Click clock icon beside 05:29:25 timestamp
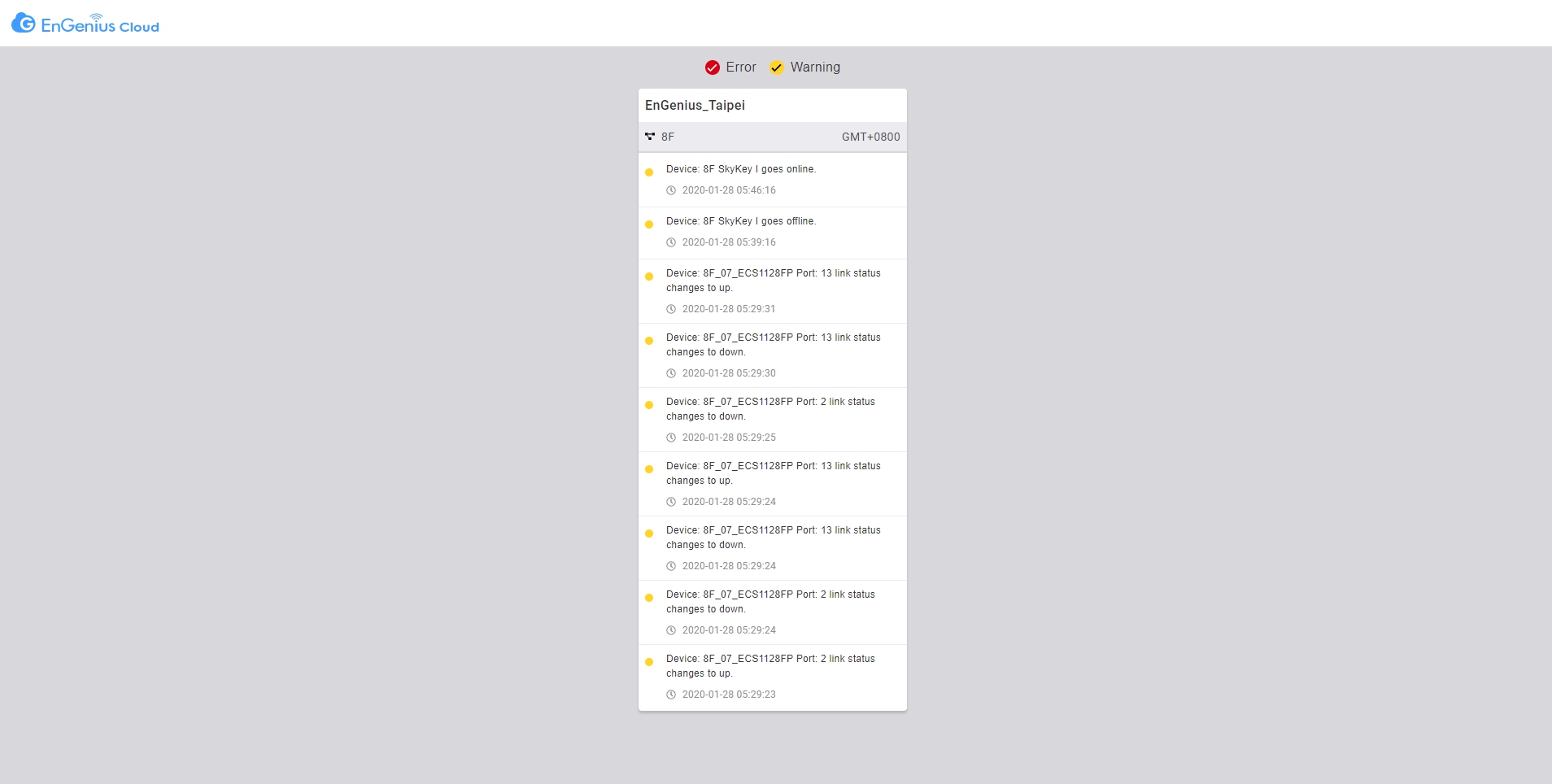 [x=671, y=438]
